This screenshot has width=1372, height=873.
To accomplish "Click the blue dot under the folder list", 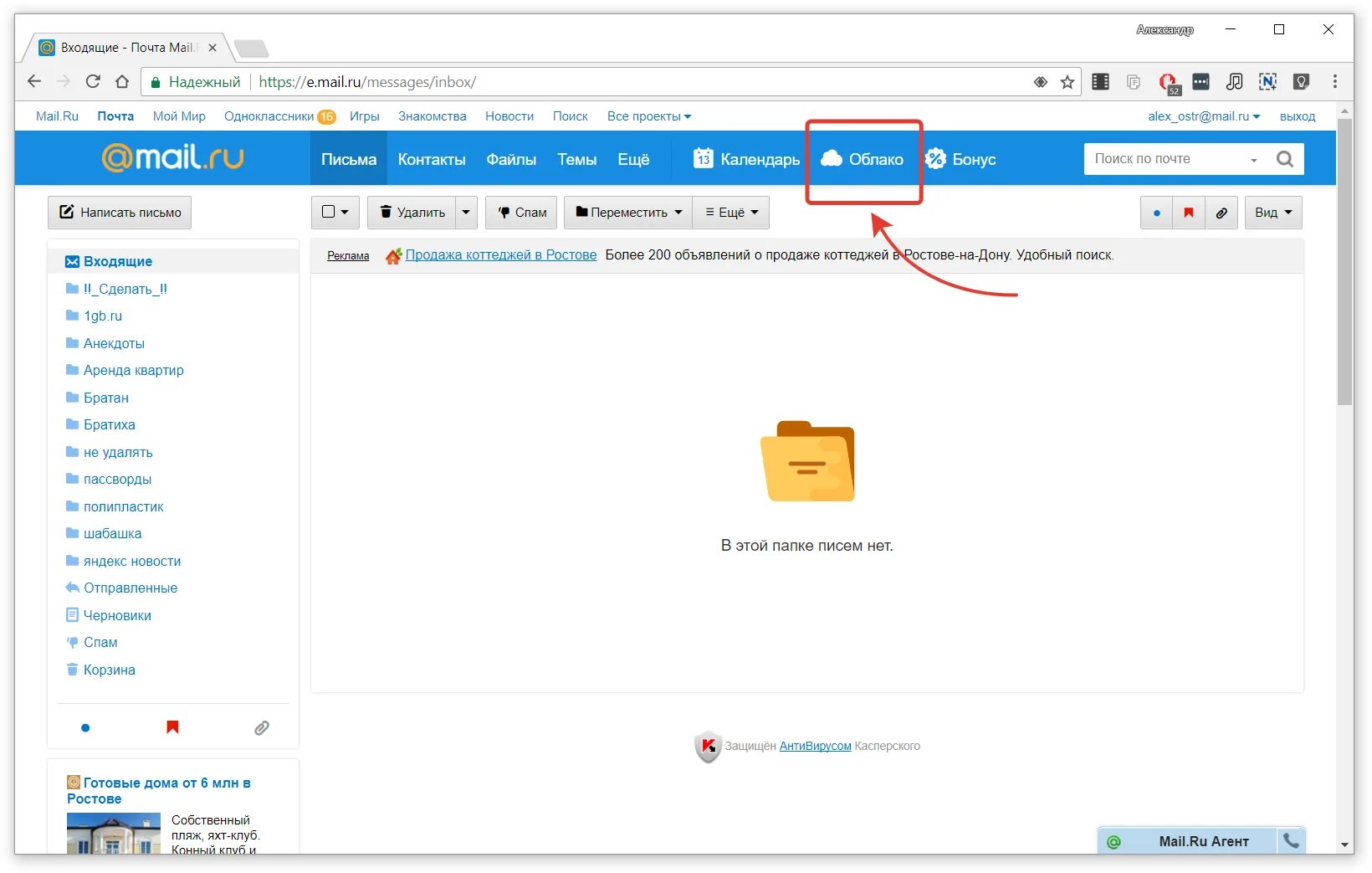I will [x=85, y=728].
